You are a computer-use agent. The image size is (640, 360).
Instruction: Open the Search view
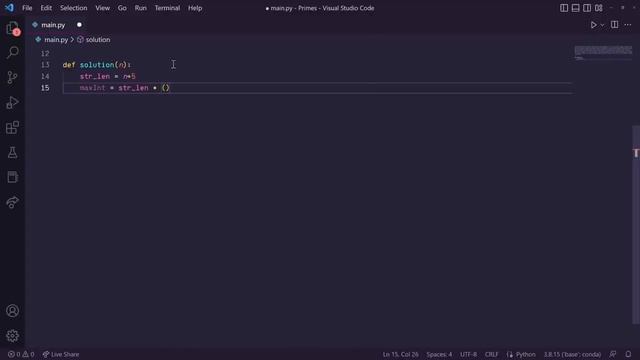point(13,52)
